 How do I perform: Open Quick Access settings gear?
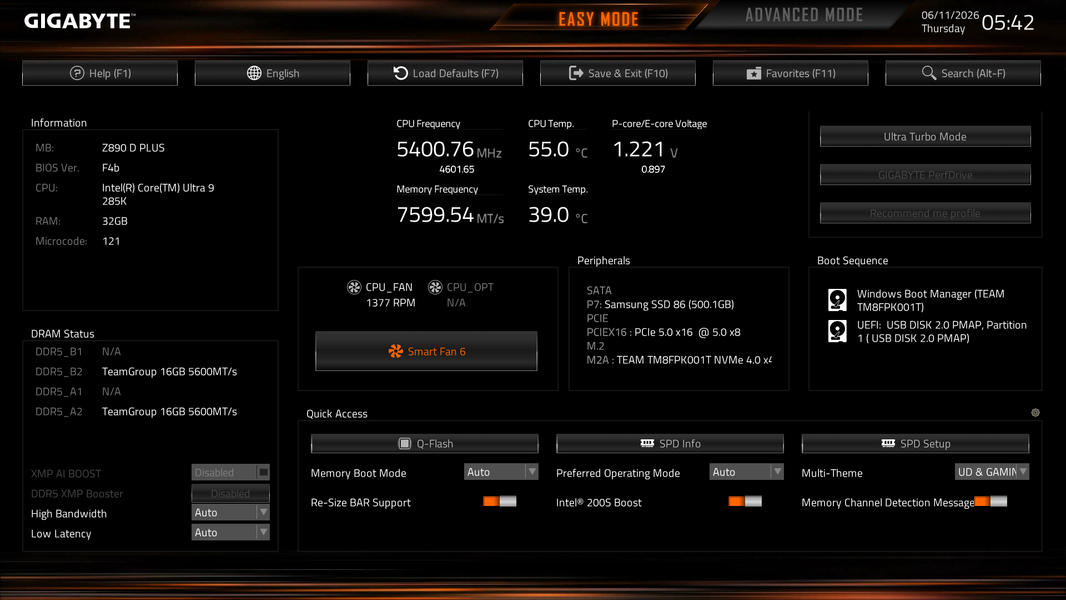[x=1035, y=412]
